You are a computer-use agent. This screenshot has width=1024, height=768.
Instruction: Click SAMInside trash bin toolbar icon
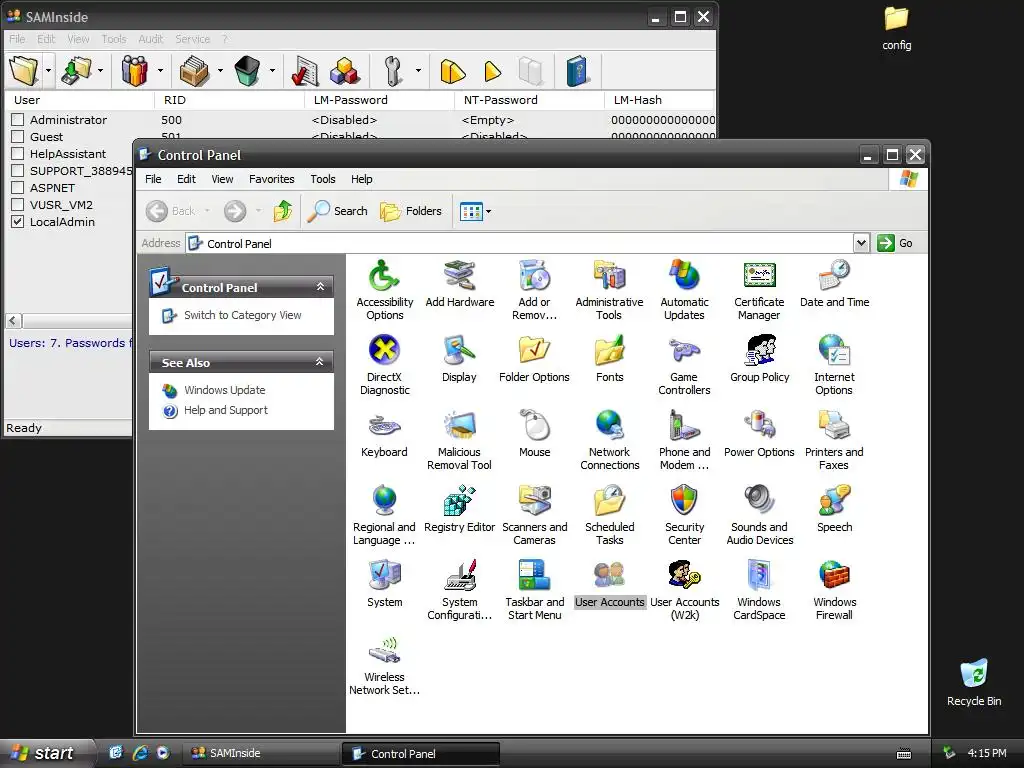click(x=247, y=71)
